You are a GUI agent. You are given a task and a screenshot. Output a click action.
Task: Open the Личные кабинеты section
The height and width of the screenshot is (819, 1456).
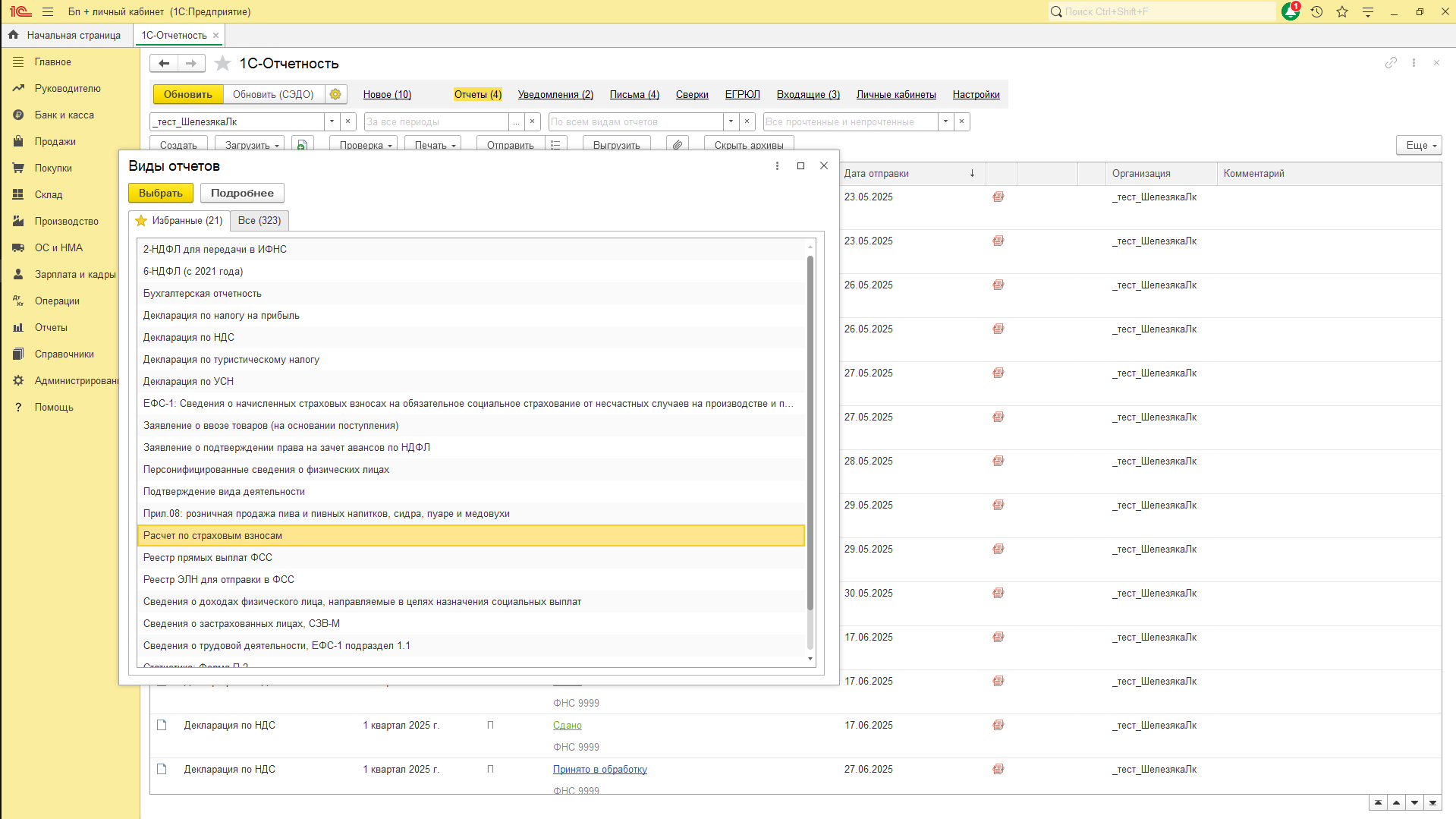pyautogui.click(x=896, y=94)
